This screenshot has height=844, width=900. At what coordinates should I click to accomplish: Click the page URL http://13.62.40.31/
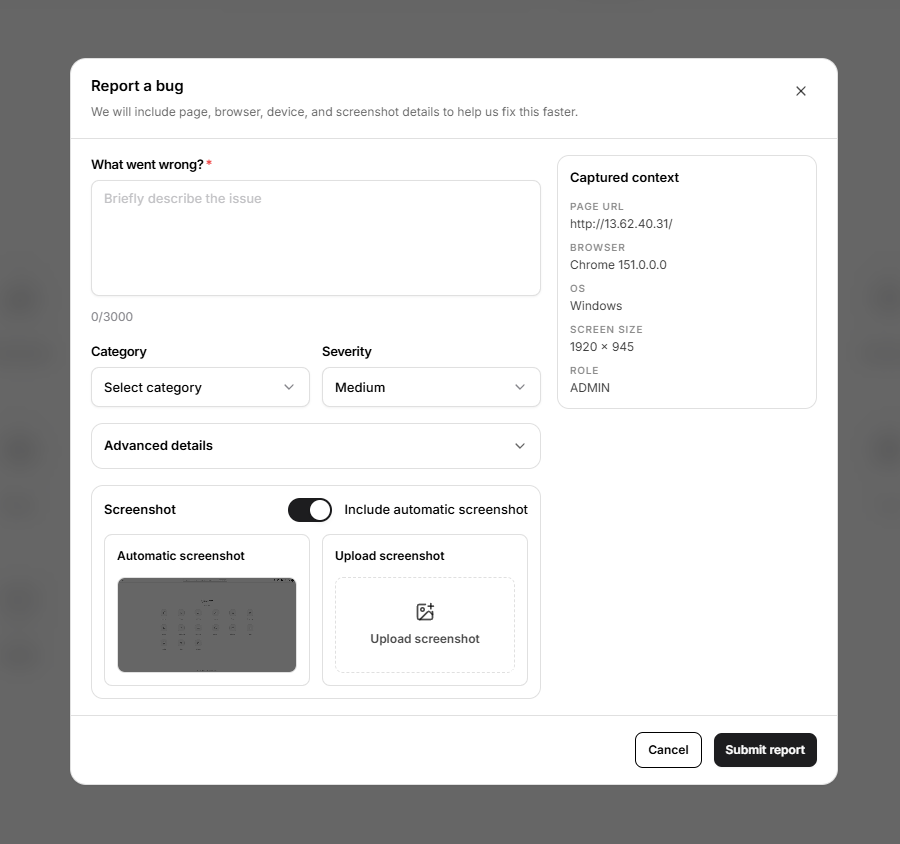[x=621, y=224]
